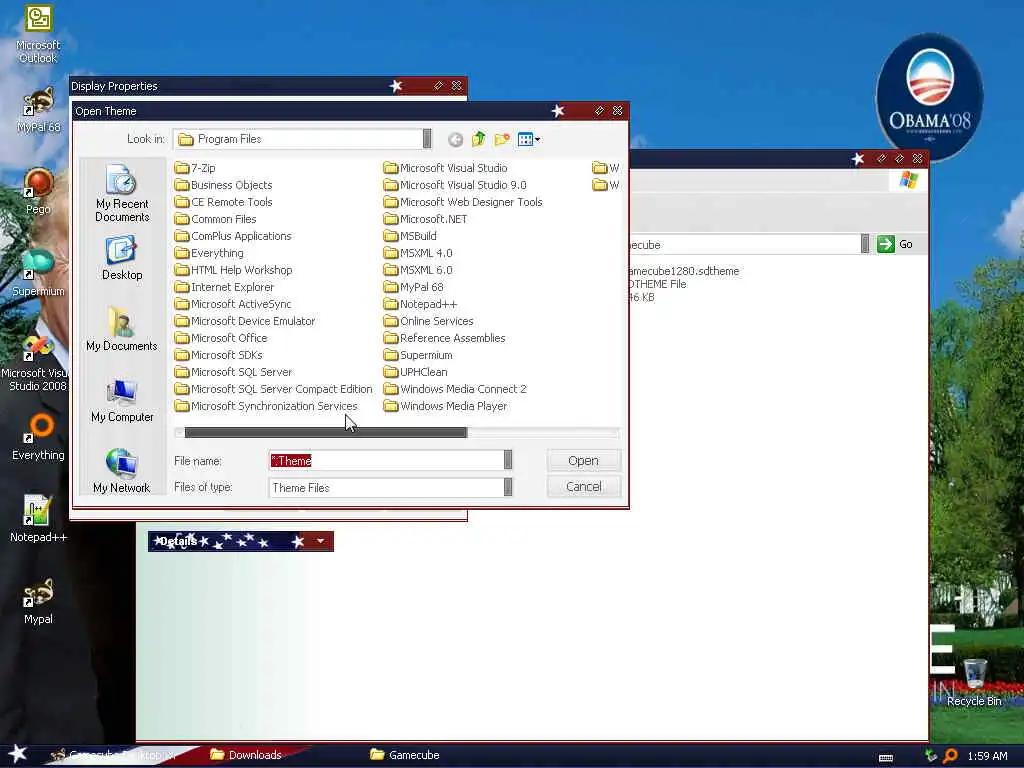Select My Computer in the places bar
This screenshot has width=1024, height=768.
(x=122, y=401)
